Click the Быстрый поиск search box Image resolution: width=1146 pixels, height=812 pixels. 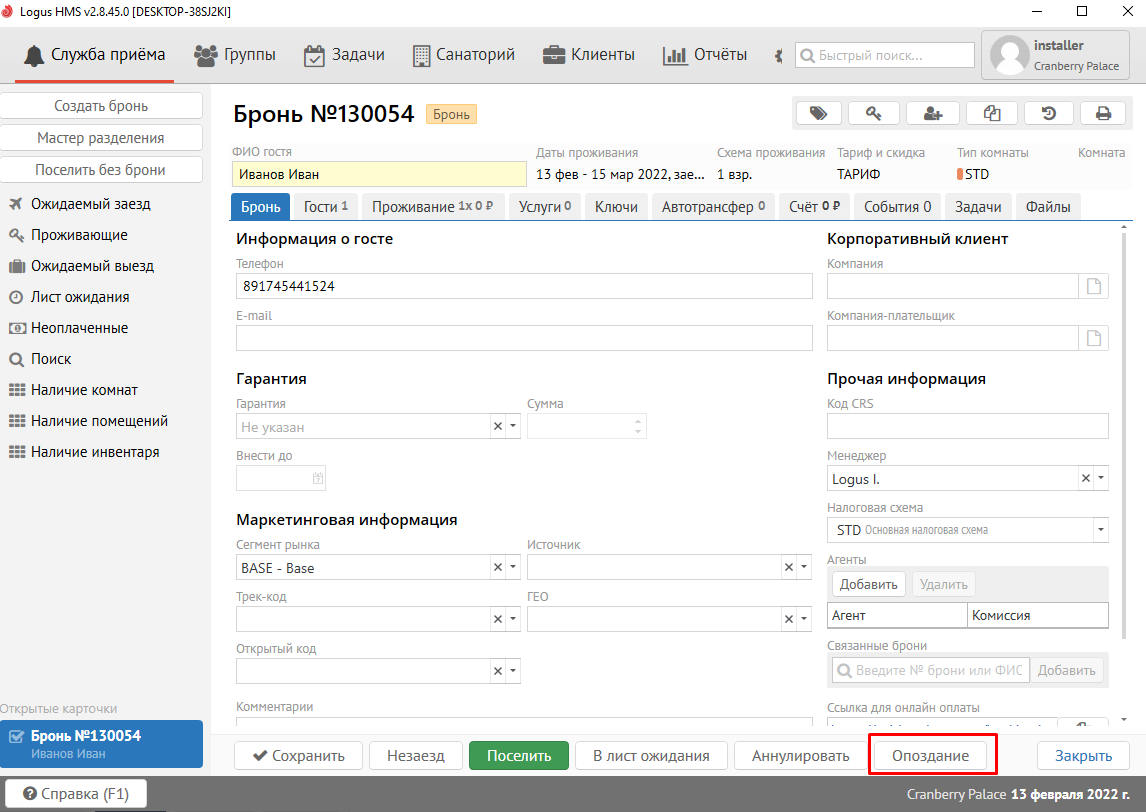point(885,55)
